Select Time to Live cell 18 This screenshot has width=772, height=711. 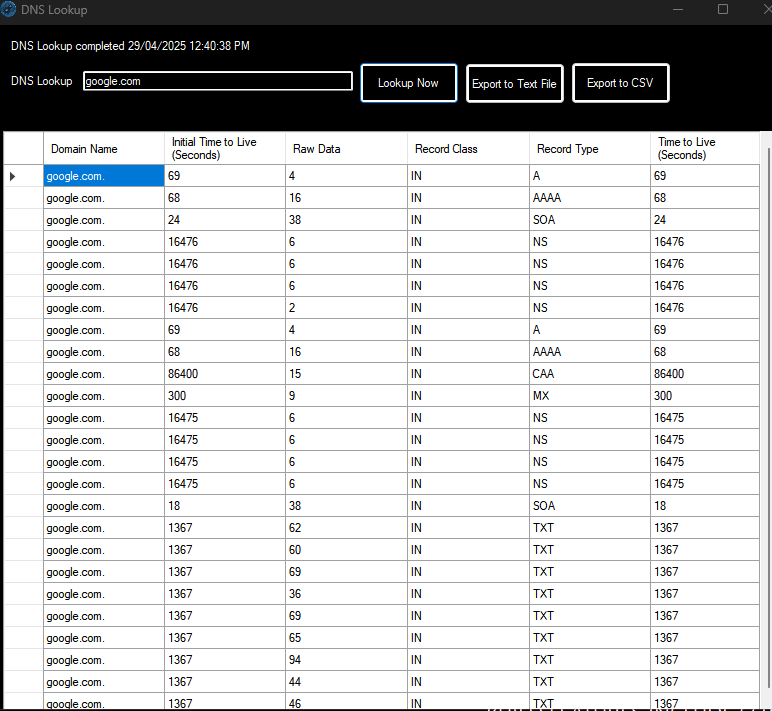[705, 506]
